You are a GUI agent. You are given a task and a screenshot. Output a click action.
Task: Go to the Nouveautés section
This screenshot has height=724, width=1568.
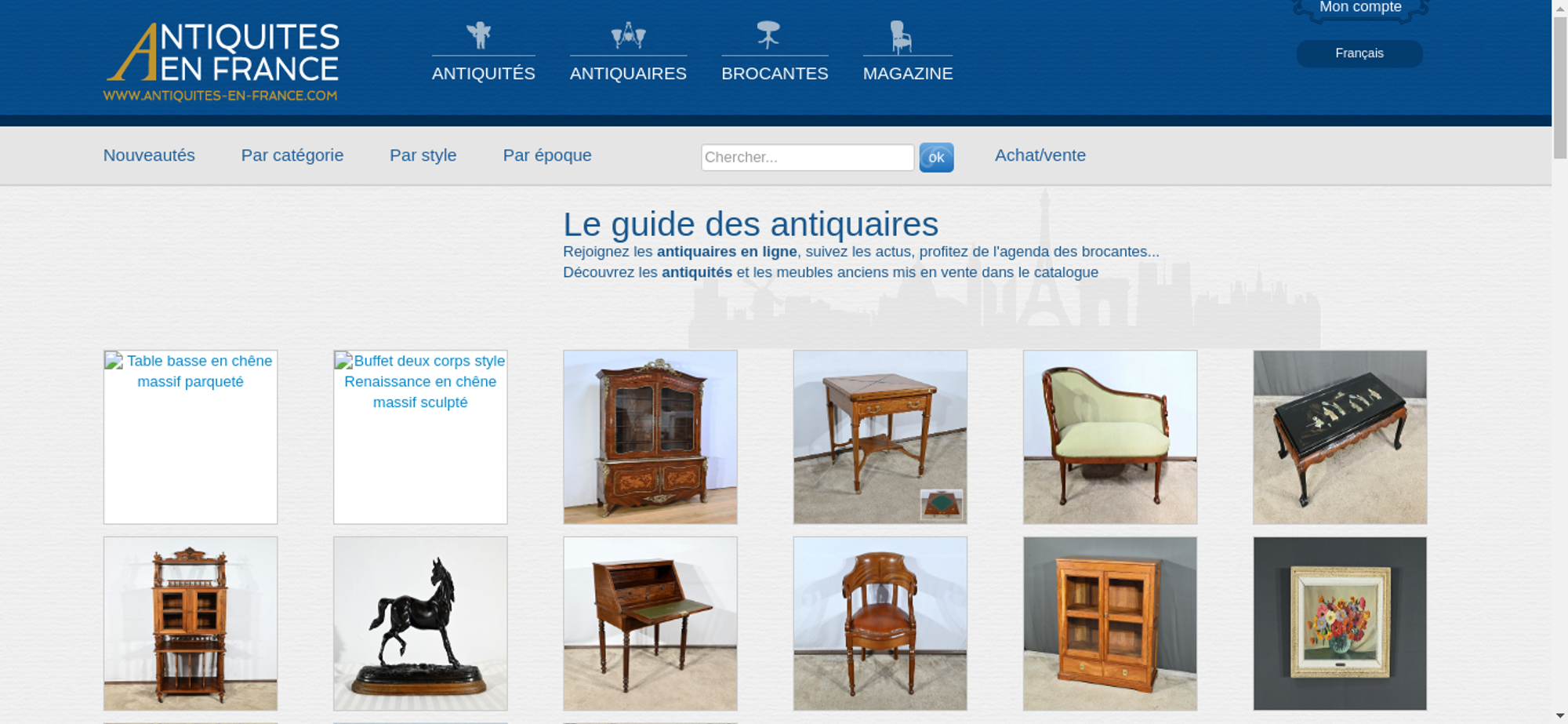point(149,155)
